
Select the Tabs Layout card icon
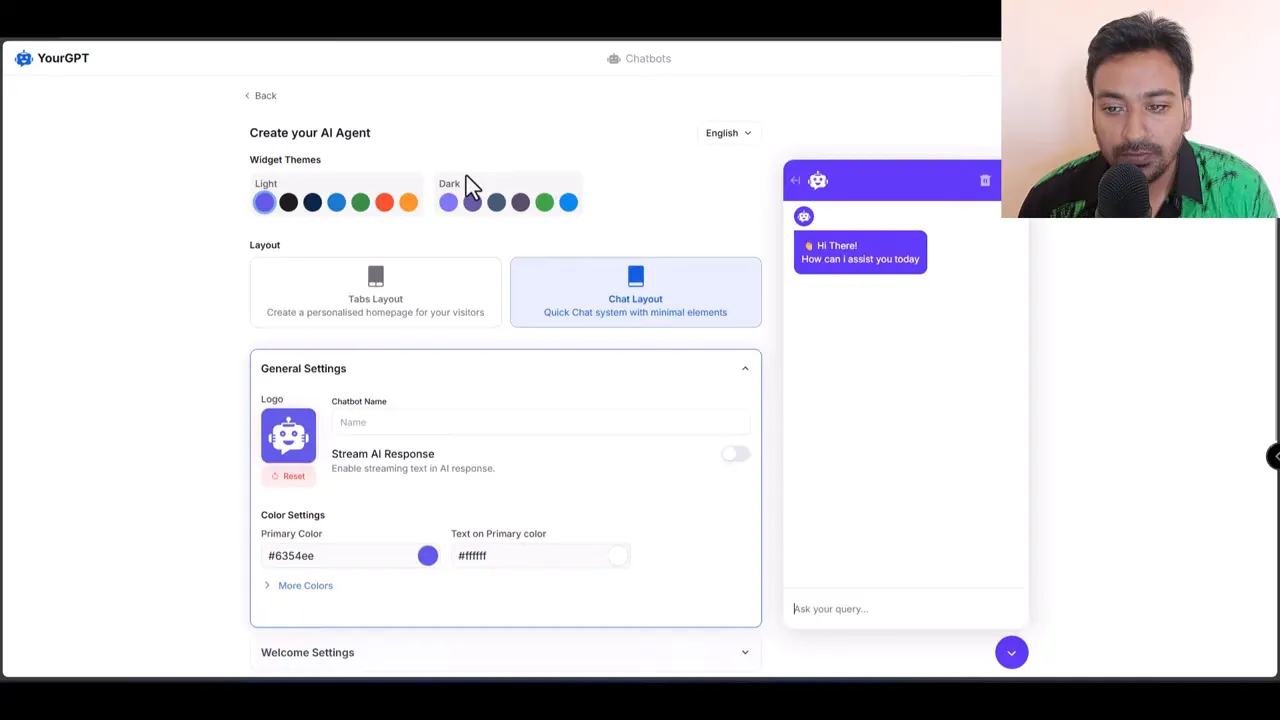pos(375,277)
